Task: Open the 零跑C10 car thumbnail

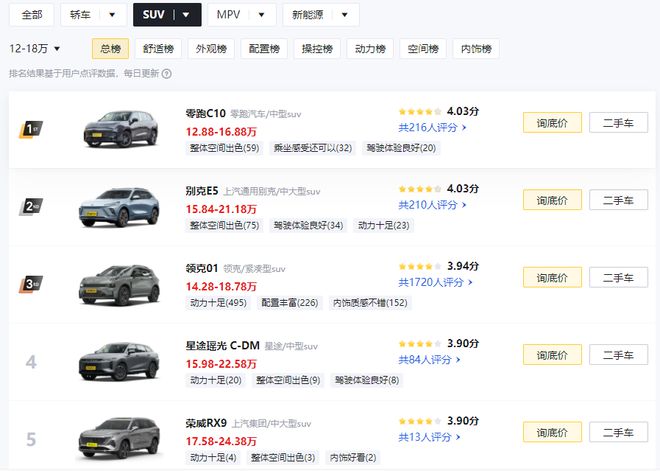Action: coord(121,128)
